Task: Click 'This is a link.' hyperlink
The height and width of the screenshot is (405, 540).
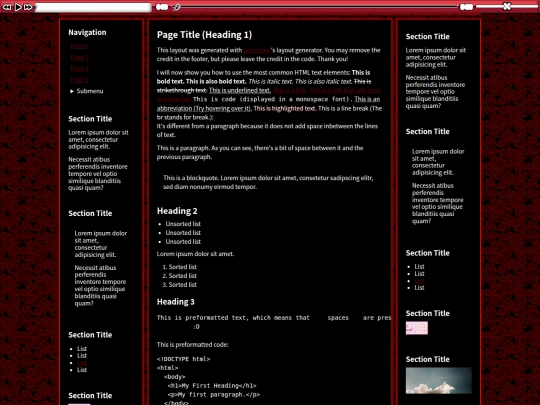Action: 290,90
